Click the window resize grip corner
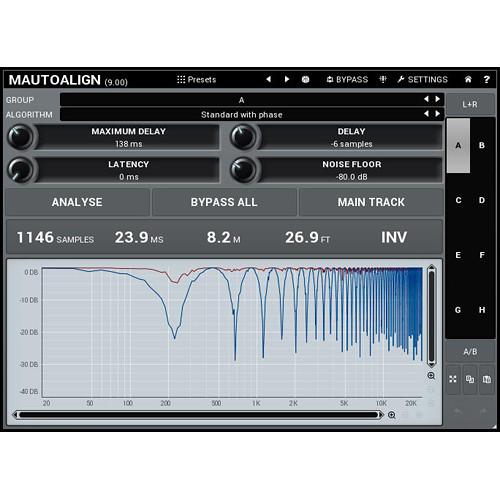Screen dimensions: 500x500 point(494,426)
